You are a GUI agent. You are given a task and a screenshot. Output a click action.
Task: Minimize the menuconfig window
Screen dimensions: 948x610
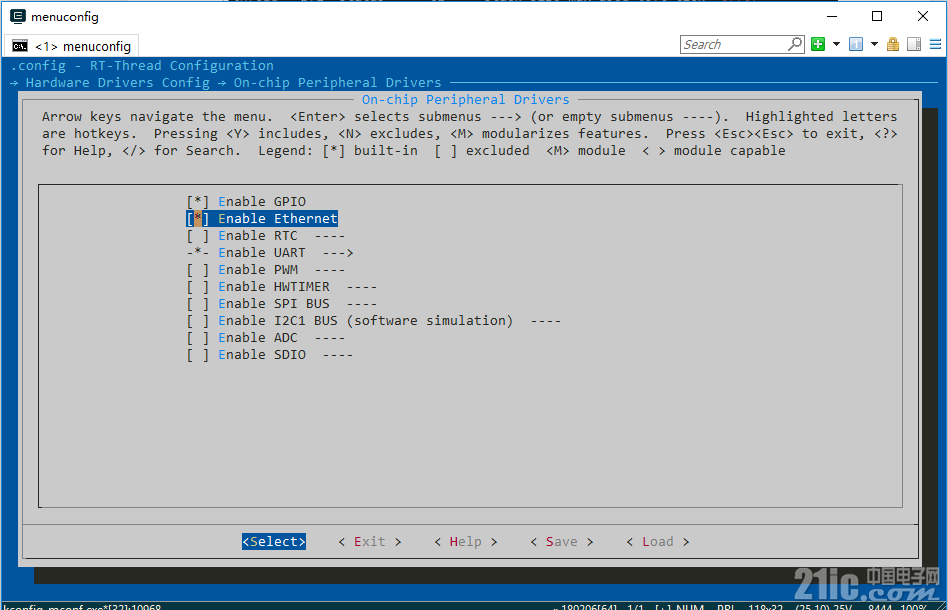click(832, 16)
